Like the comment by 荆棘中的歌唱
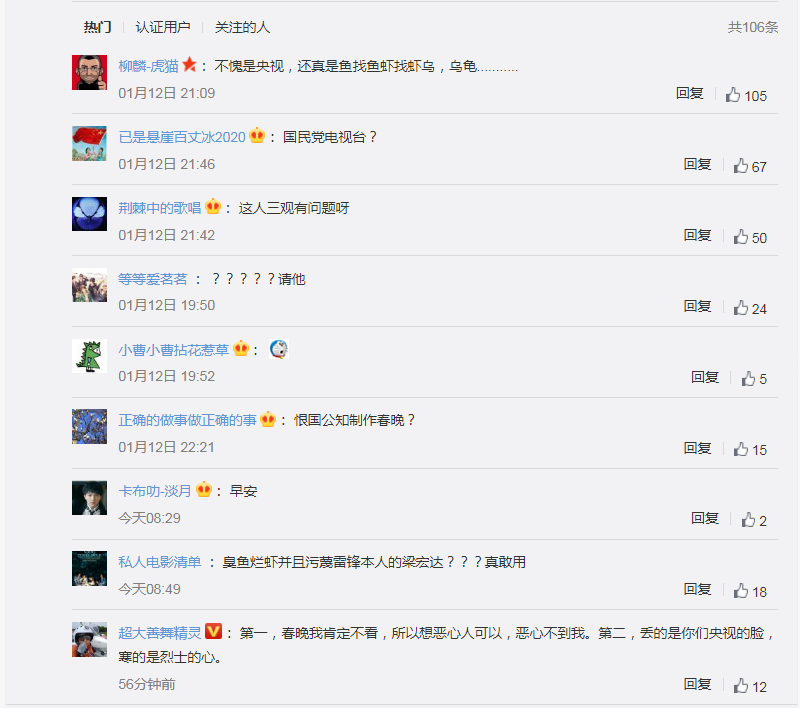Screen dimensions: 800x708 coord(740,237)
